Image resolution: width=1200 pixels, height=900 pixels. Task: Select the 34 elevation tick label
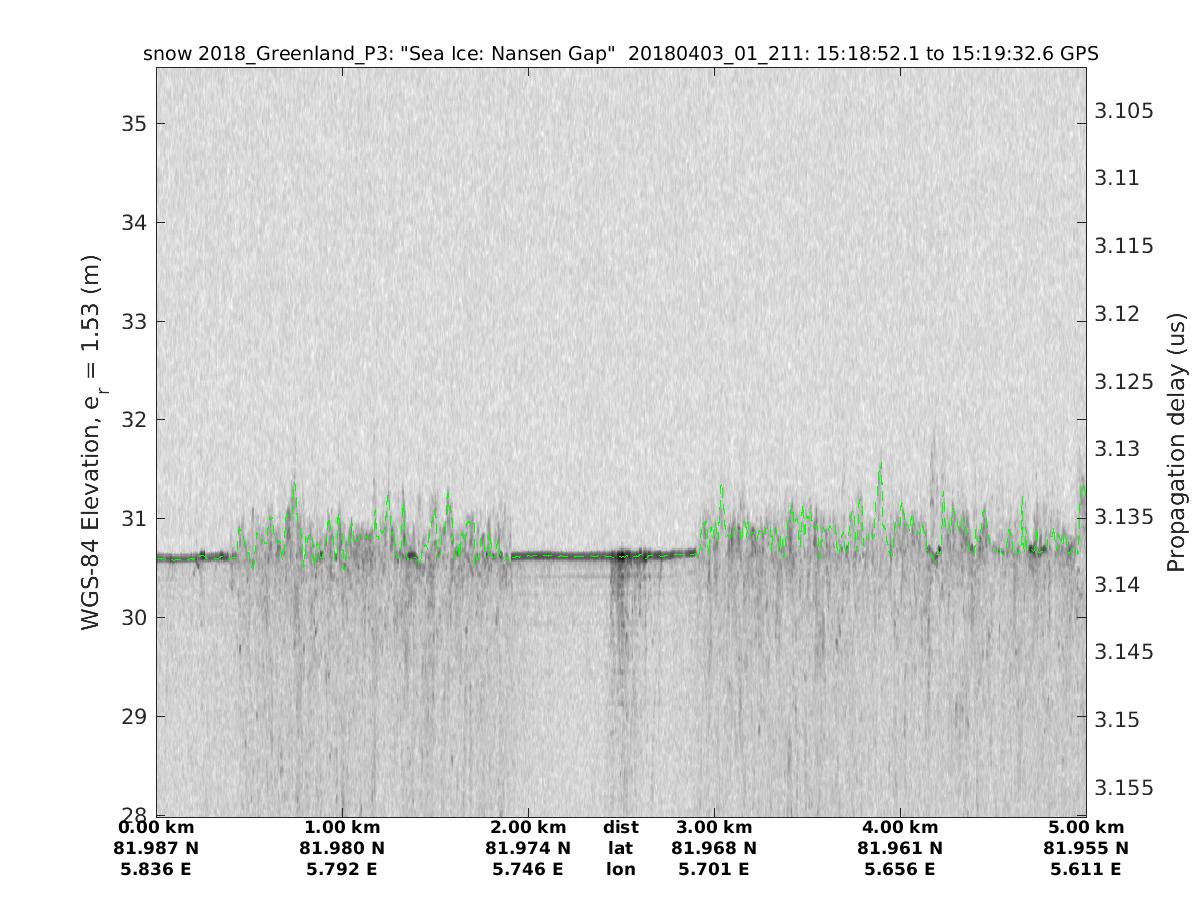[134, 223]
